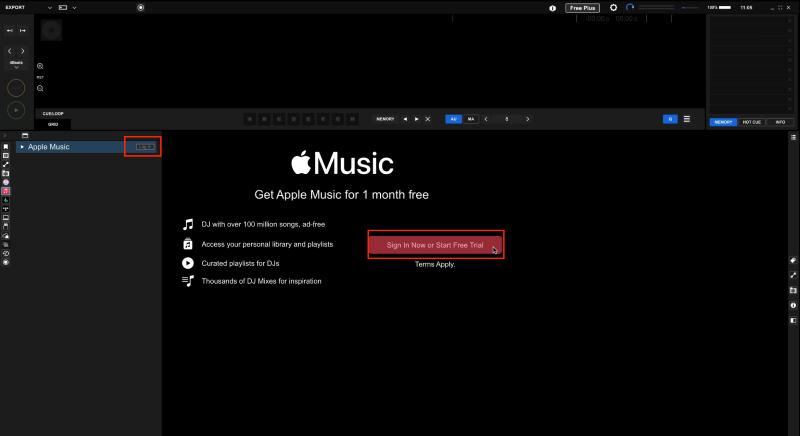Click beat jump forward chevron

(x=22, y=51)
